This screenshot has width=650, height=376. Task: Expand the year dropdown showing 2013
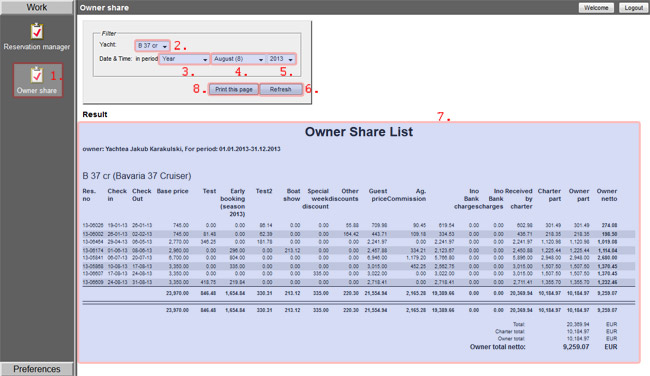(281, 59)
